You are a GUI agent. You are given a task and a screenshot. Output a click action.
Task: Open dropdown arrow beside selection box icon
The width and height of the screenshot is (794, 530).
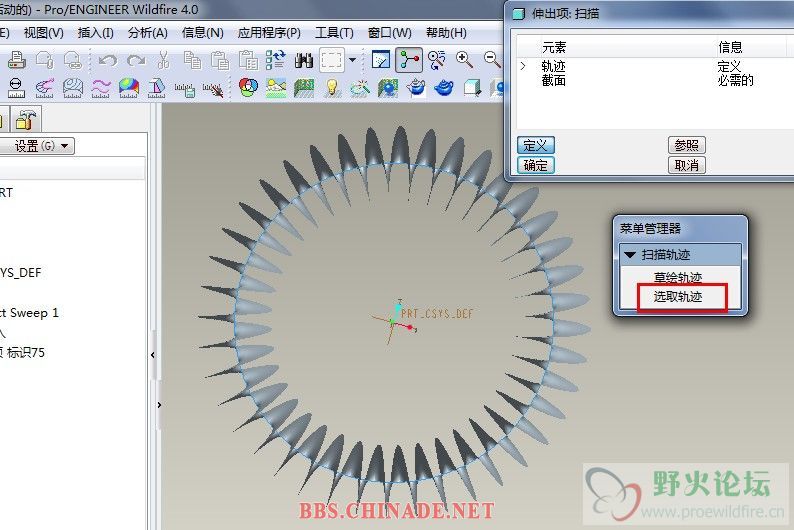click(352, 60)
